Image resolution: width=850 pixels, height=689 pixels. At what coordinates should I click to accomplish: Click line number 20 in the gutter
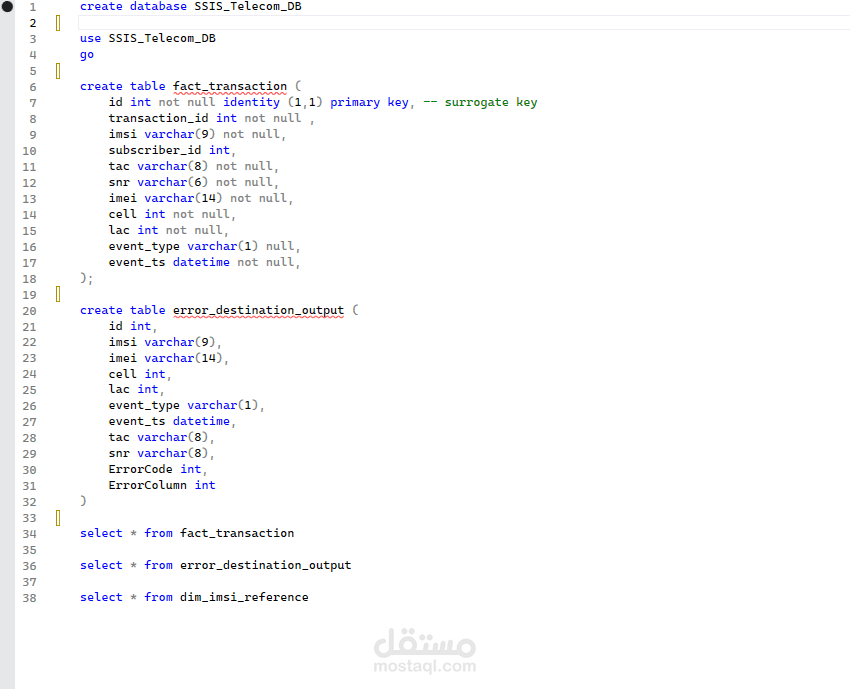click(29, 311)
